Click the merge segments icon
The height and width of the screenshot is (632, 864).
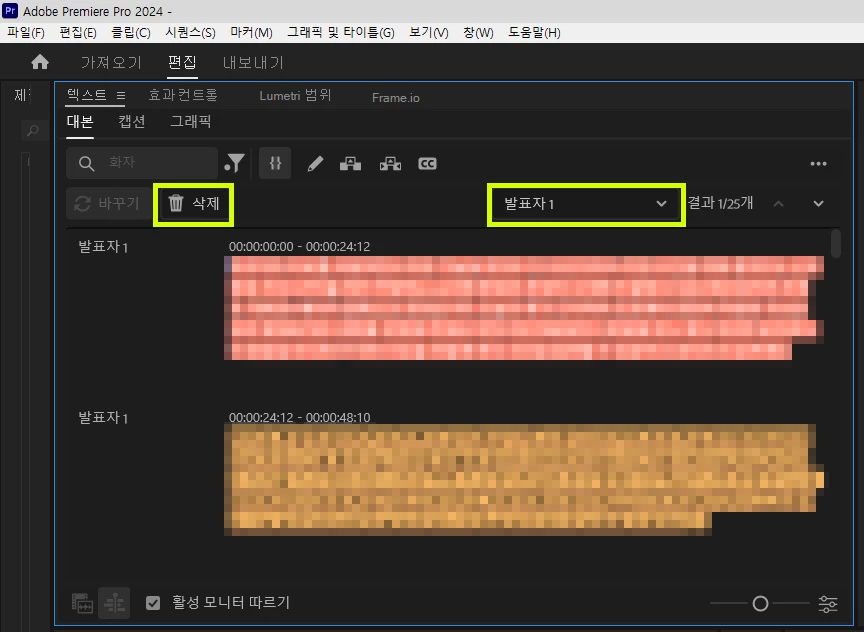point(350,164)
